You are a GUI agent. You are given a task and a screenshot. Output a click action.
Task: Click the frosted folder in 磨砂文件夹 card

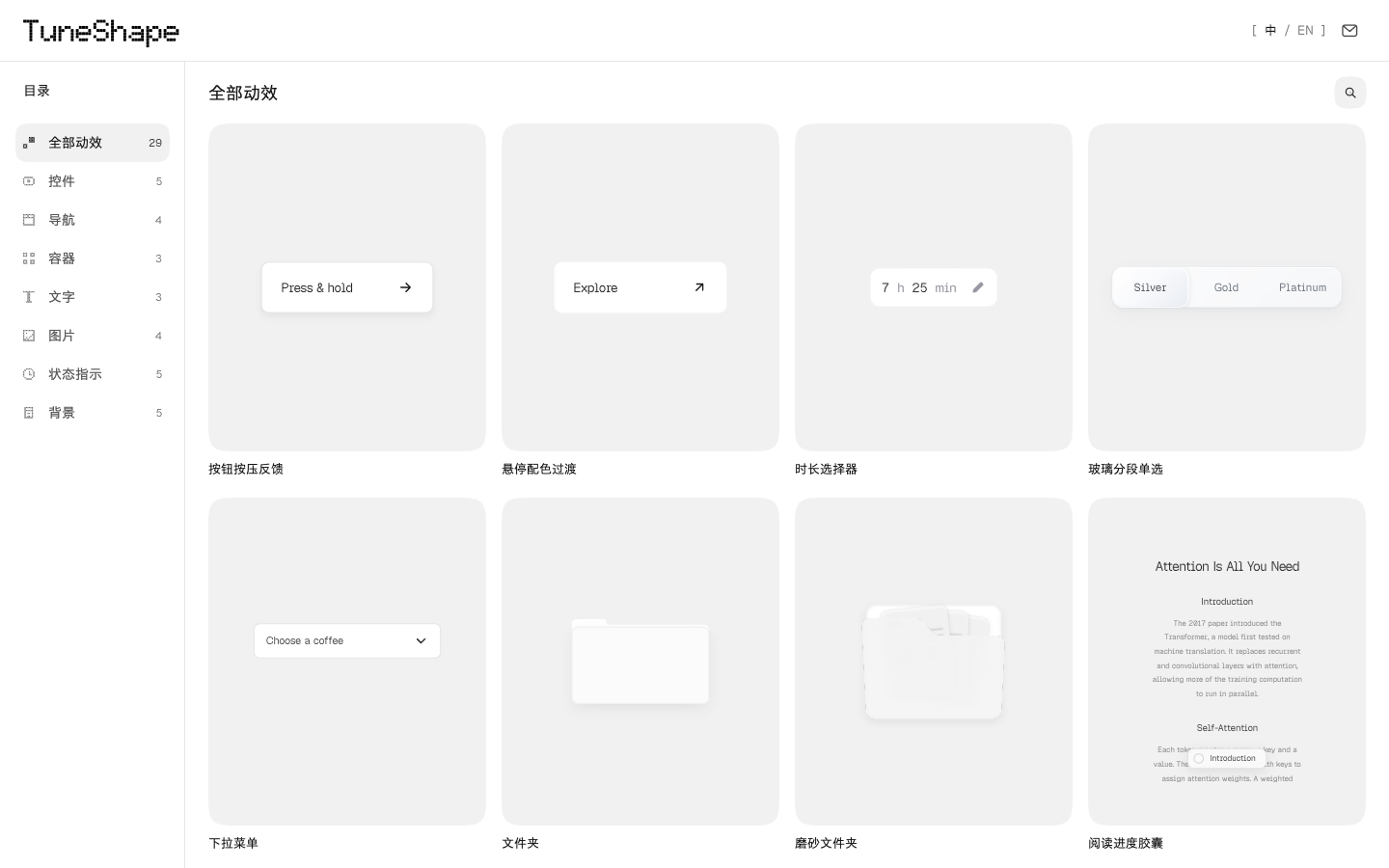pyautogui.click(x=934, y=662)
